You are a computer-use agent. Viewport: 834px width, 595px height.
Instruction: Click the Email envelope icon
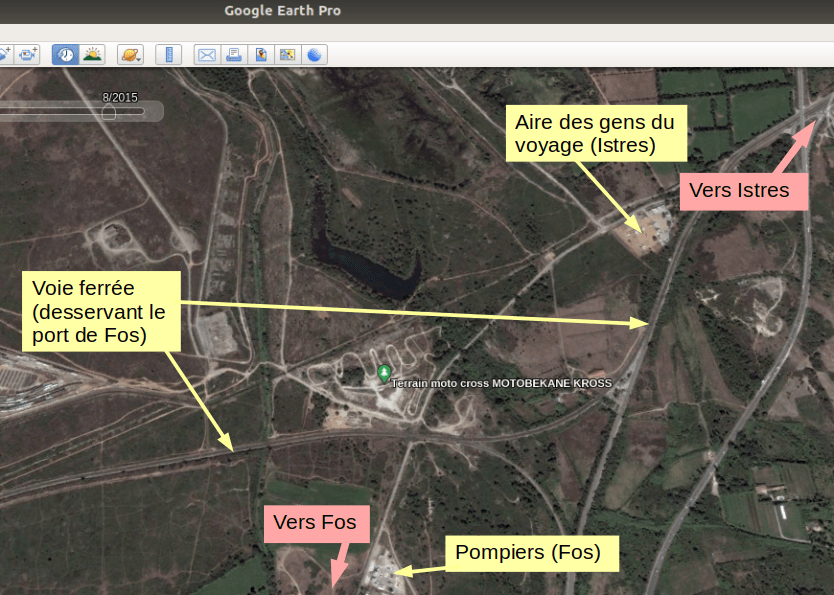coord(206,54)
